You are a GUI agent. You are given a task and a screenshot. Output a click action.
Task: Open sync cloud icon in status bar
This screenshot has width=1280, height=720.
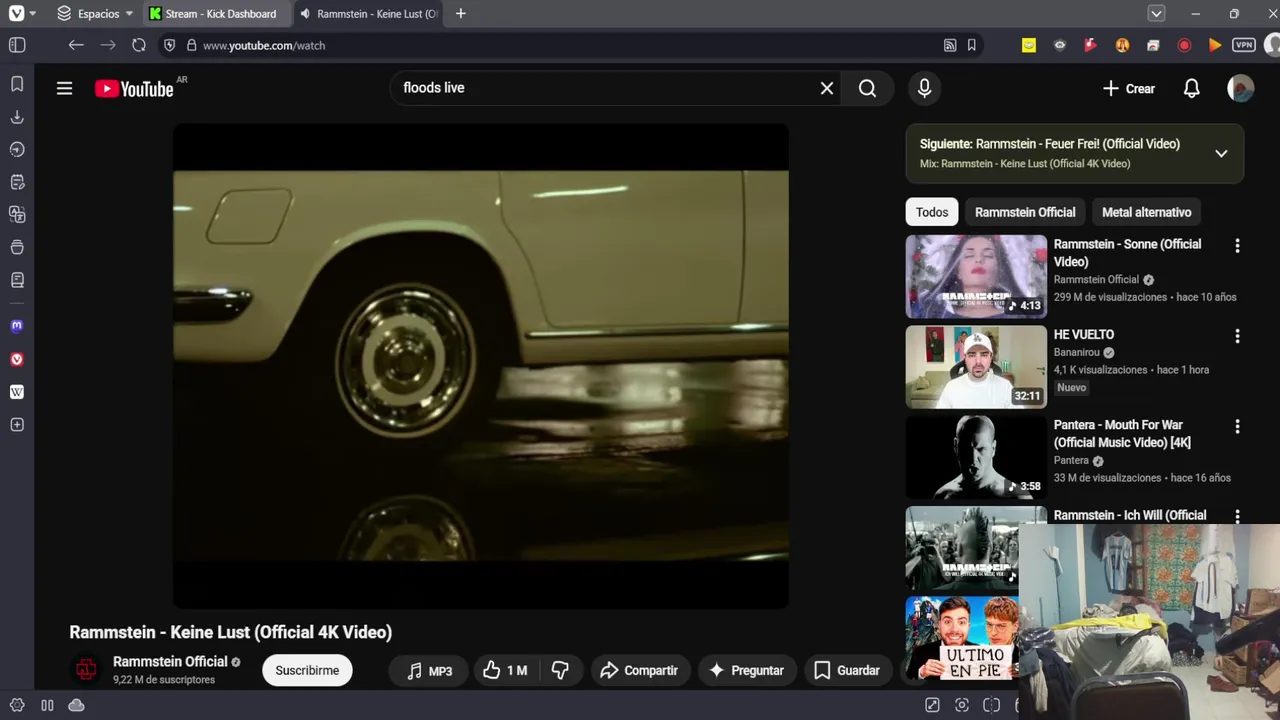(x=76, y=705)
